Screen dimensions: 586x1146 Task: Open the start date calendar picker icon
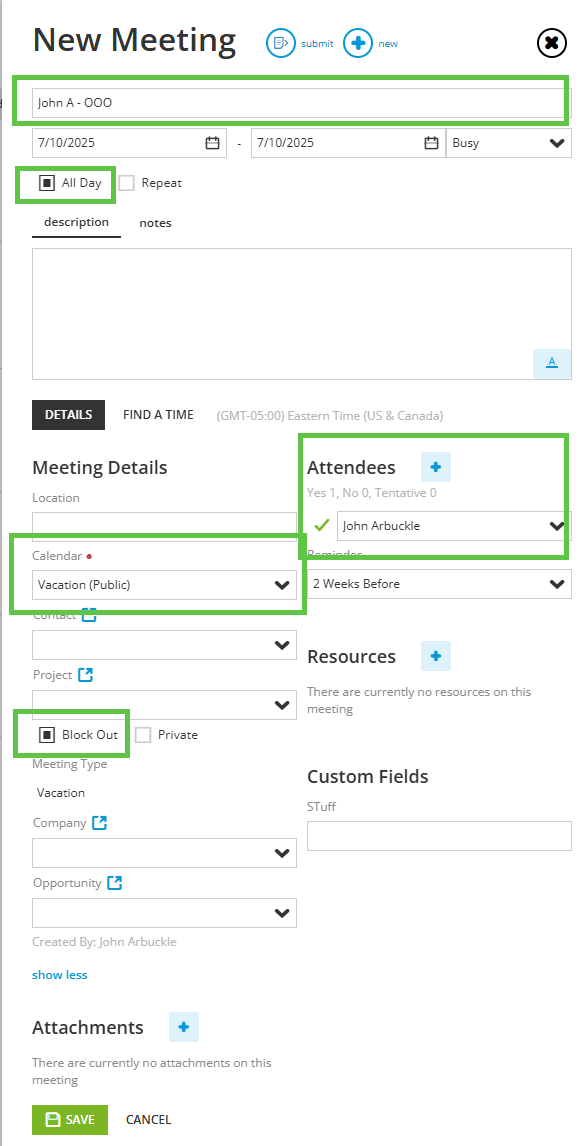tap(212, 143)
